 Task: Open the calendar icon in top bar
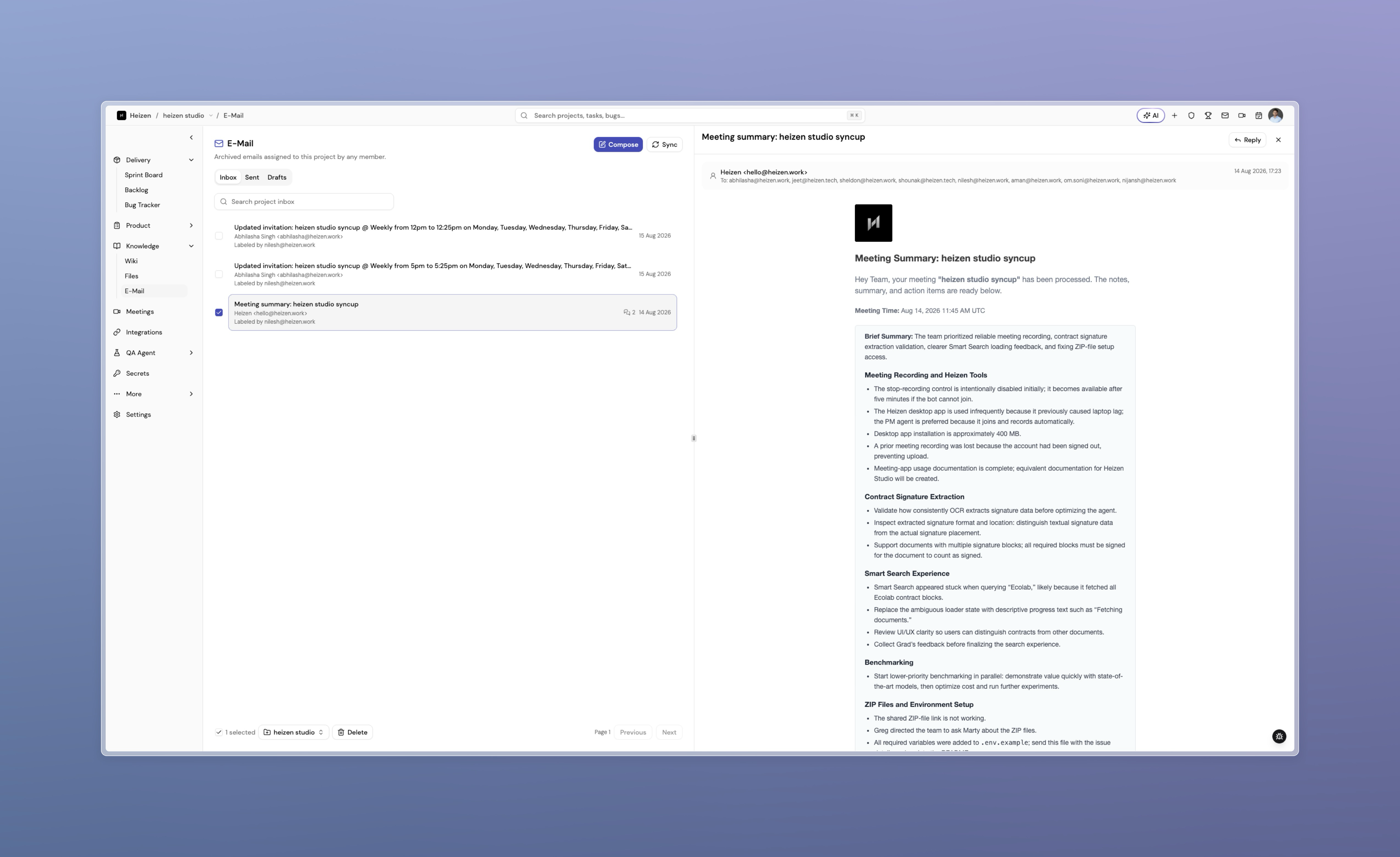1259,115
